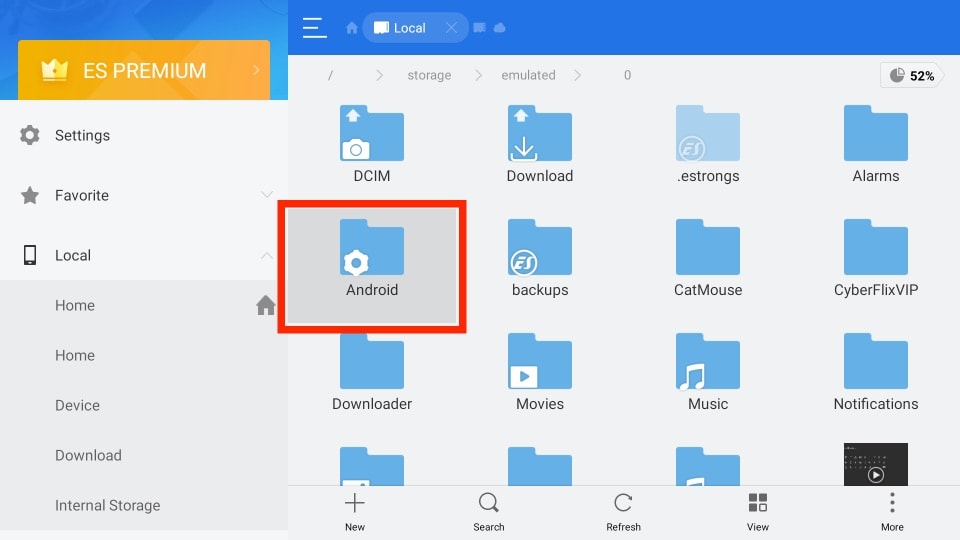Open Settings in the sidebar
This screenshot has height=540, width=960.
tap(82, 135)
